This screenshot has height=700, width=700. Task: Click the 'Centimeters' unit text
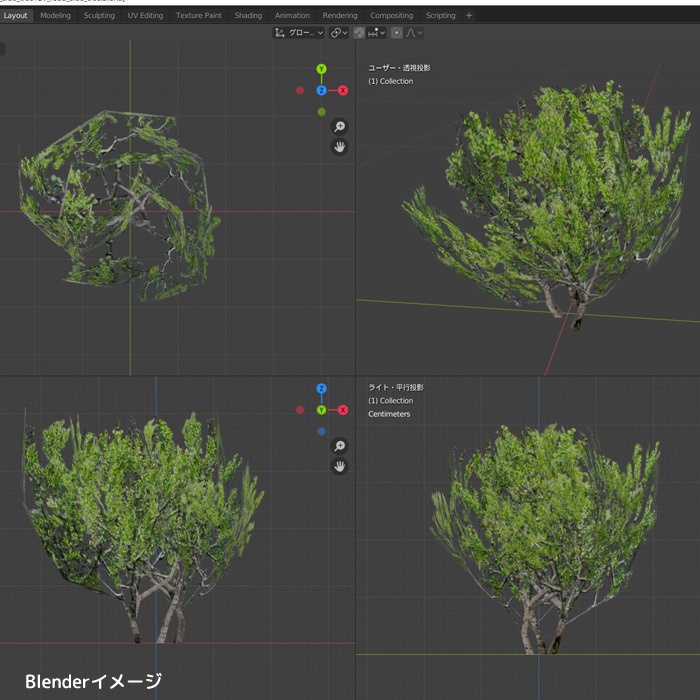coord(389,414)
